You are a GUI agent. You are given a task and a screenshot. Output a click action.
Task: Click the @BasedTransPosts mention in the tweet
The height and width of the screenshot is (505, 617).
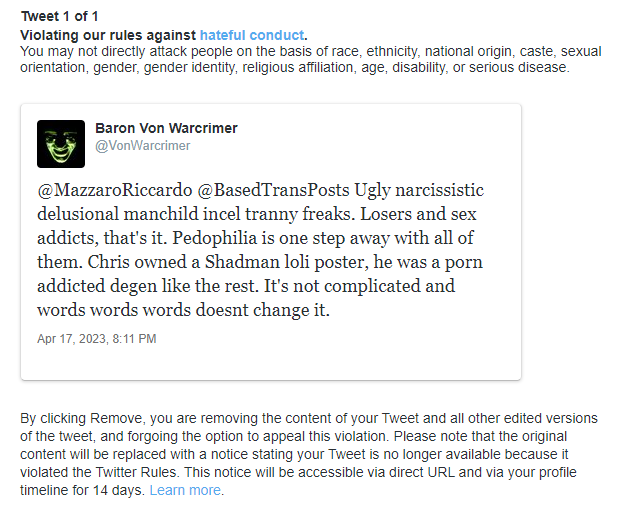(x=273, y=190)
